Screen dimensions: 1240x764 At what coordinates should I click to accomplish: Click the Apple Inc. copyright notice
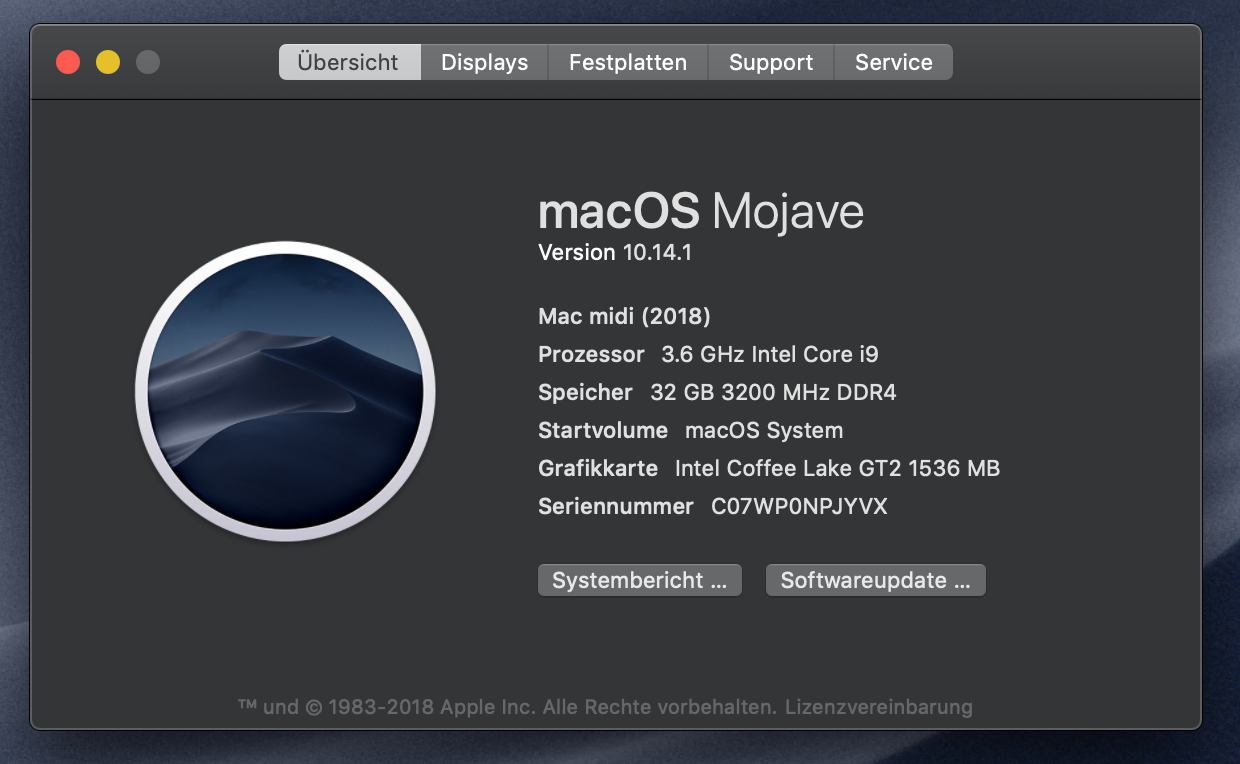507,707
